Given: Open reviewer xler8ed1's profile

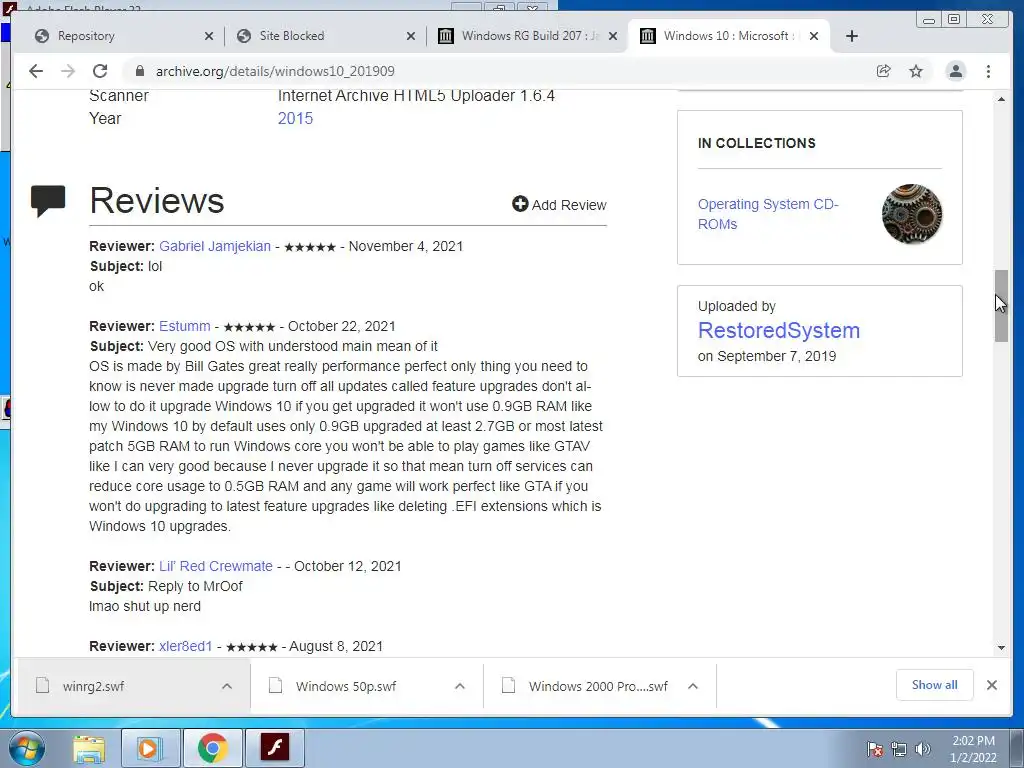Looking at the screenshot, I should (185, 646).
